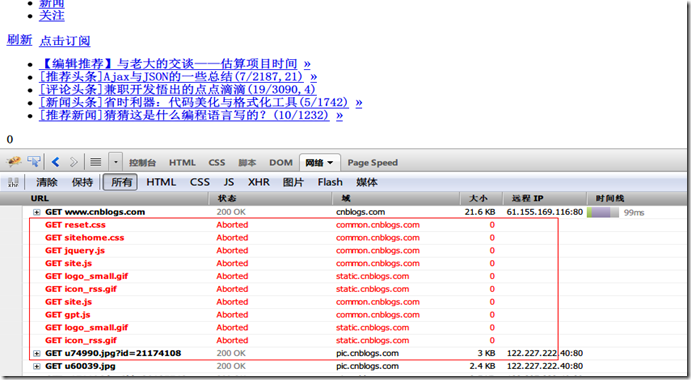The height and width of the screenshot is (380, 691).
Task: Open the small dropdown next to lines icon
Action: coord(115,162)
